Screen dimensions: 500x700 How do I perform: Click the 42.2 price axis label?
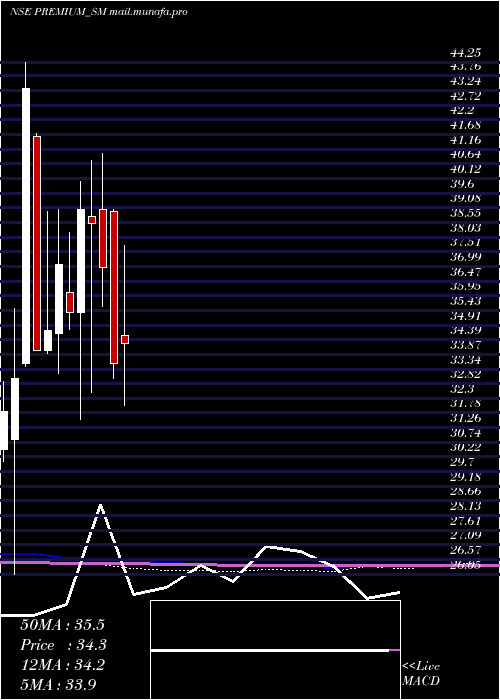point(462,110)
